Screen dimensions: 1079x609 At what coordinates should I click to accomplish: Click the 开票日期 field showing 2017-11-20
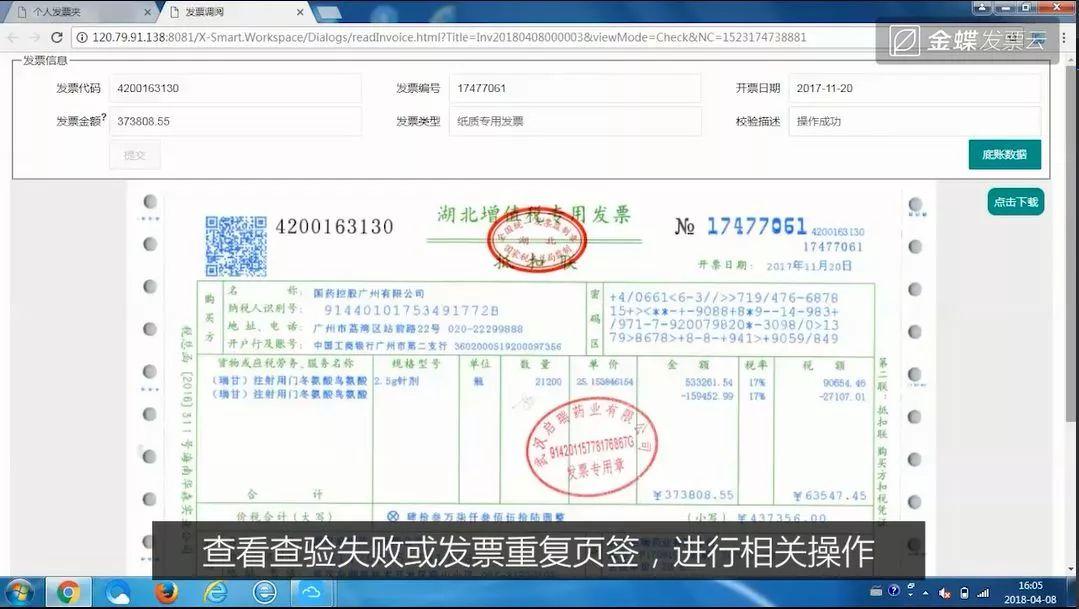pyautogui.click(x=915, y=88)
